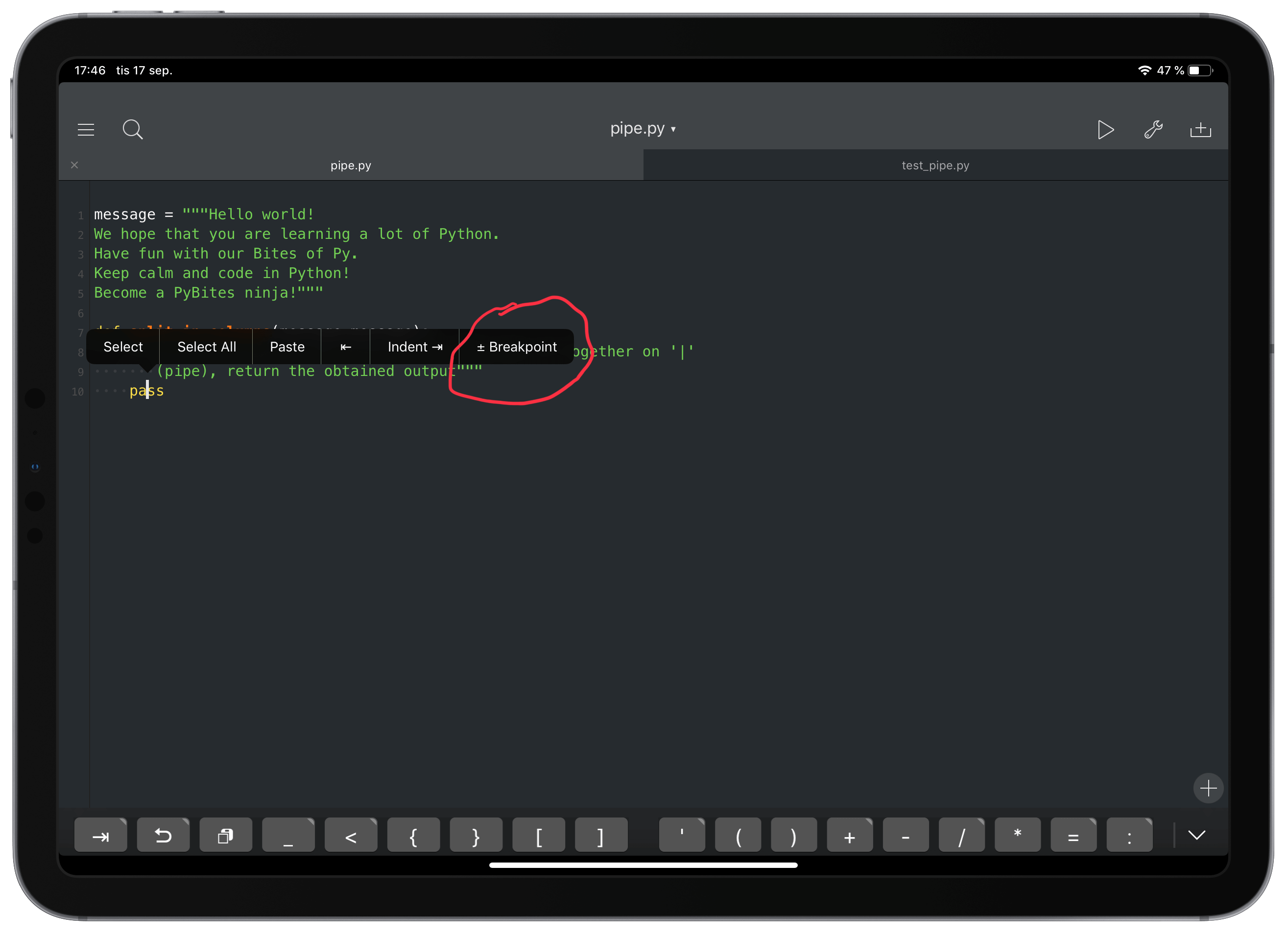Tap the tab key in keyboard bar

pos(100,835)
